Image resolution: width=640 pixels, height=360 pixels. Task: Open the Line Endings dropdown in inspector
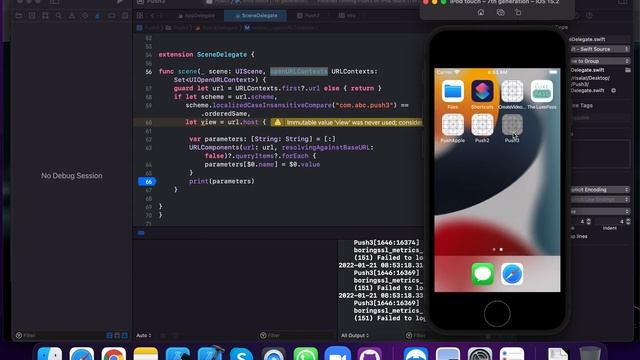(600, 200)
